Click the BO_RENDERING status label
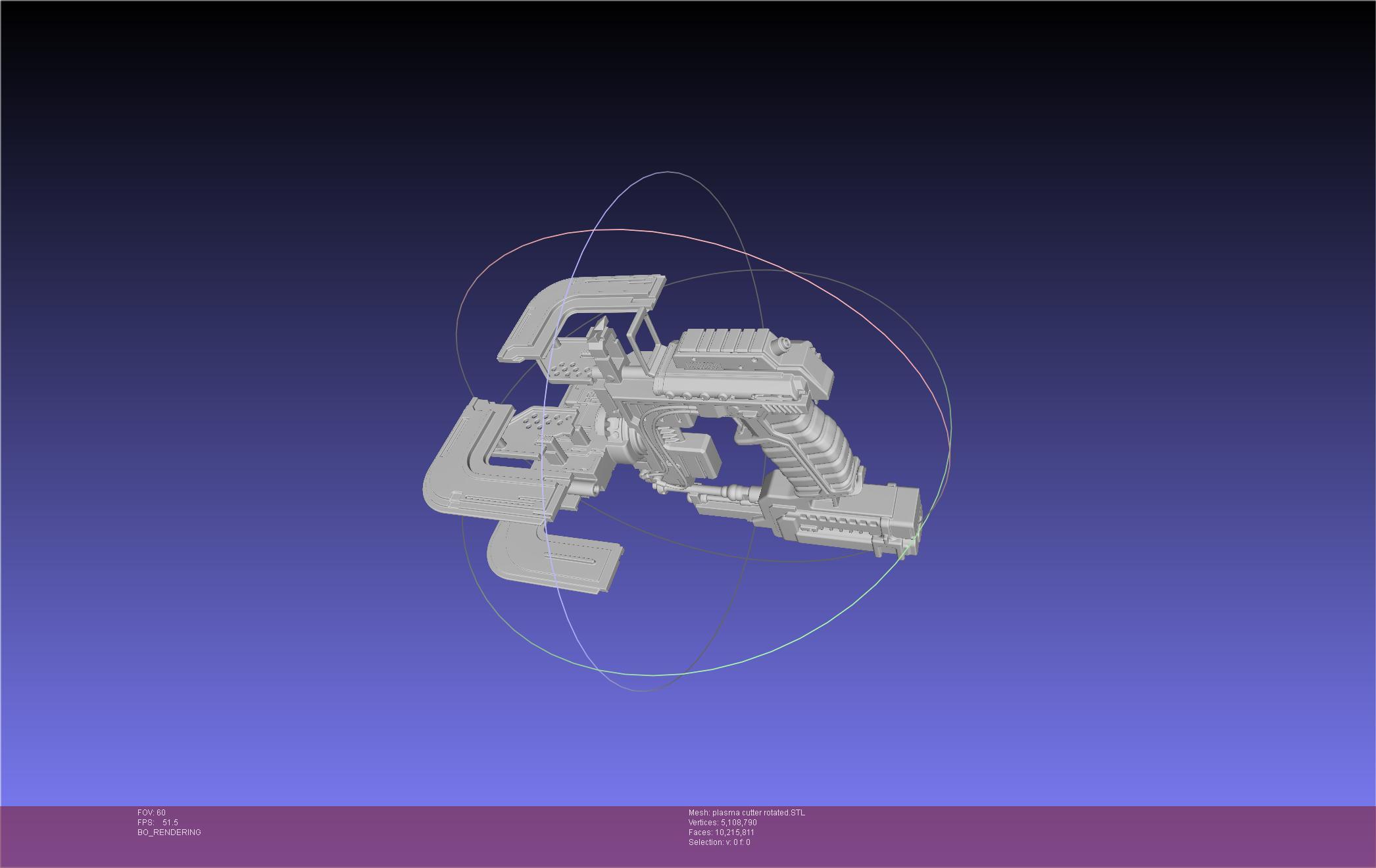Viewport: 1376px width, 868px height. coord(169,832)
